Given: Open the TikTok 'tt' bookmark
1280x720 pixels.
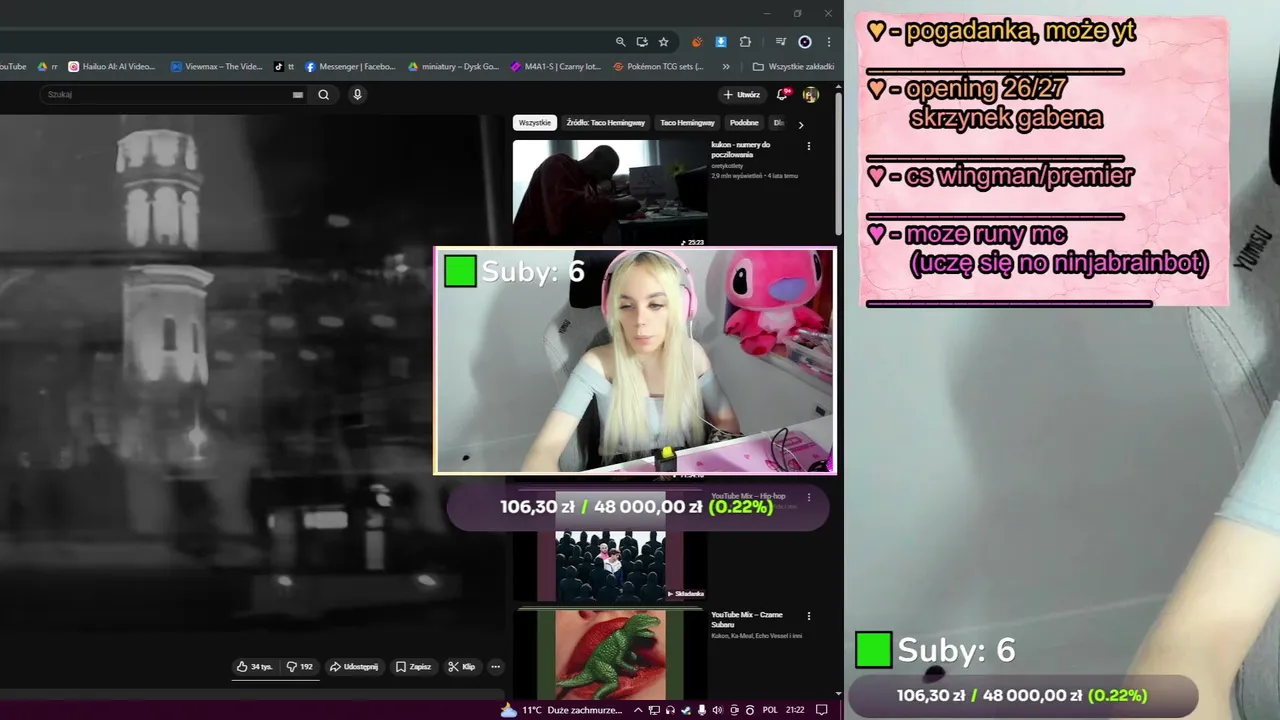Looking at the screenshot, I should (x=284, y=67).
